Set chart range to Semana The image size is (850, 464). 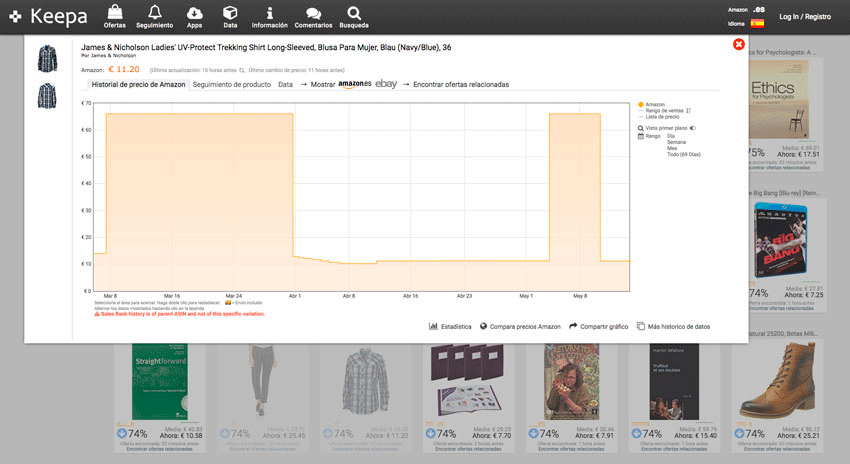tap(676, 142)
